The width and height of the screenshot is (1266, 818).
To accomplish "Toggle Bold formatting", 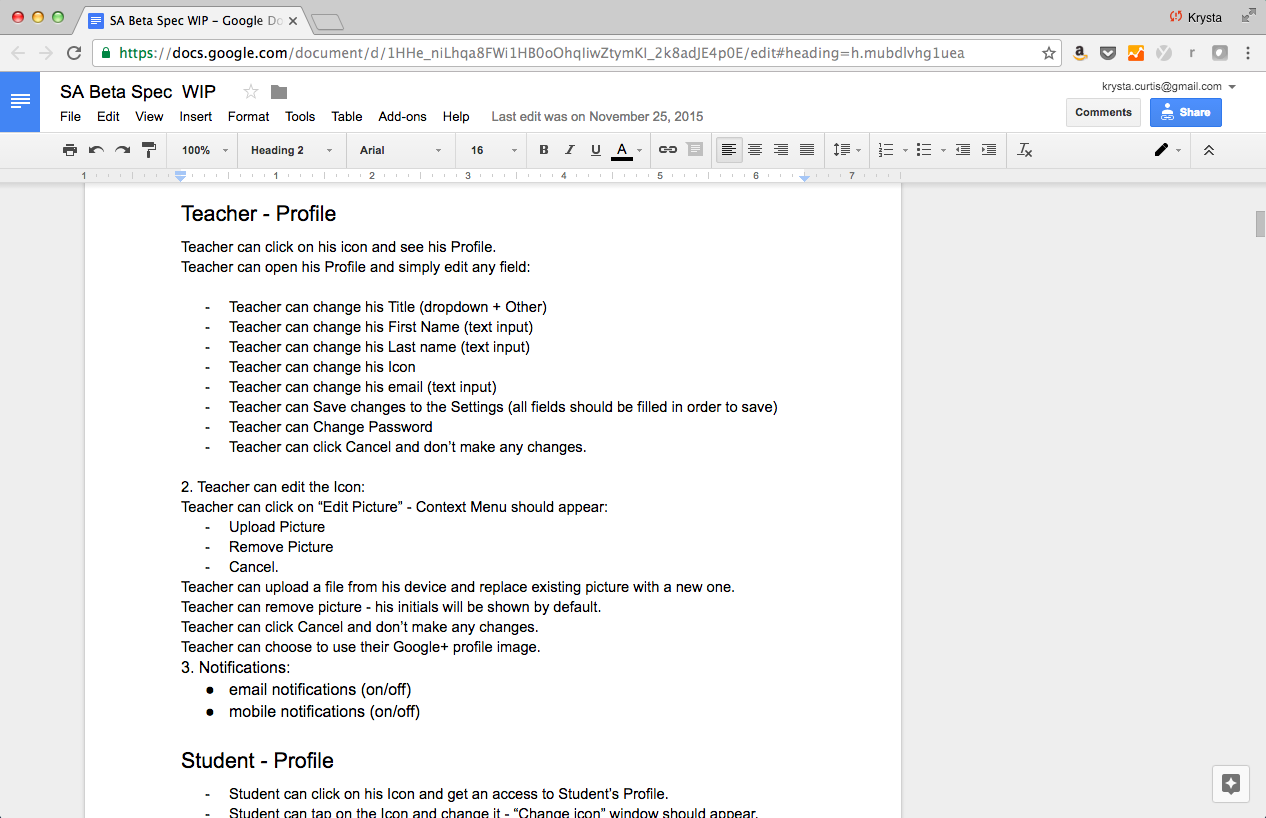I will (544, 150).
